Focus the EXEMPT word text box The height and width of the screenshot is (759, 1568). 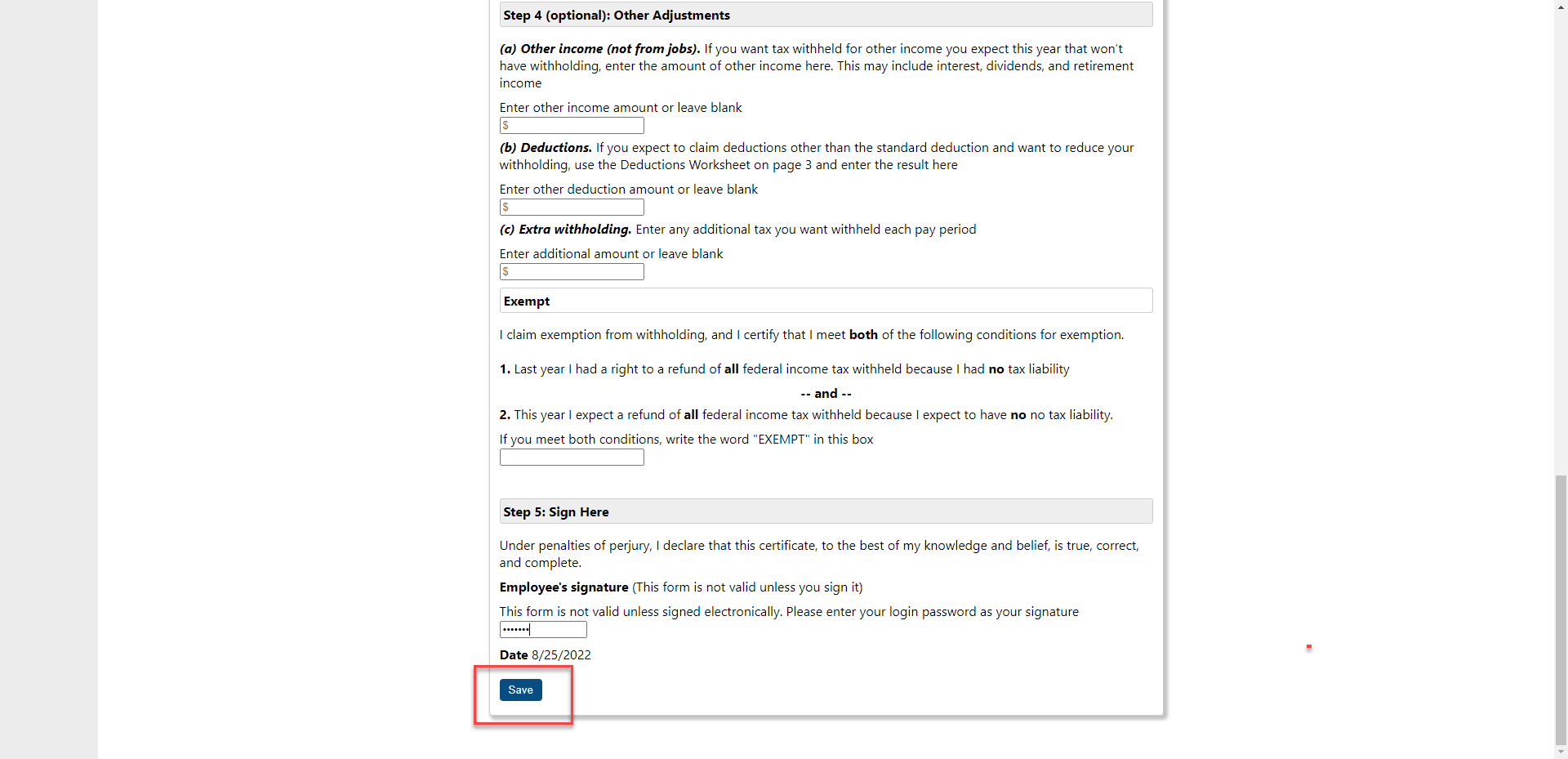coord(572,457)
